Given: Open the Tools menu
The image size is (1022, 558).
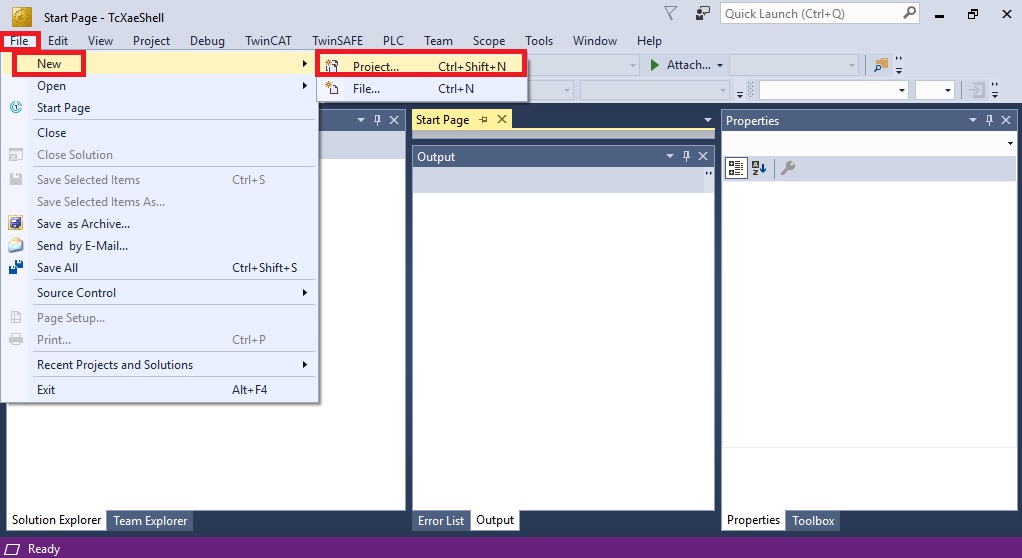Looking at the screenshot, I should click(x=539, y=40).
